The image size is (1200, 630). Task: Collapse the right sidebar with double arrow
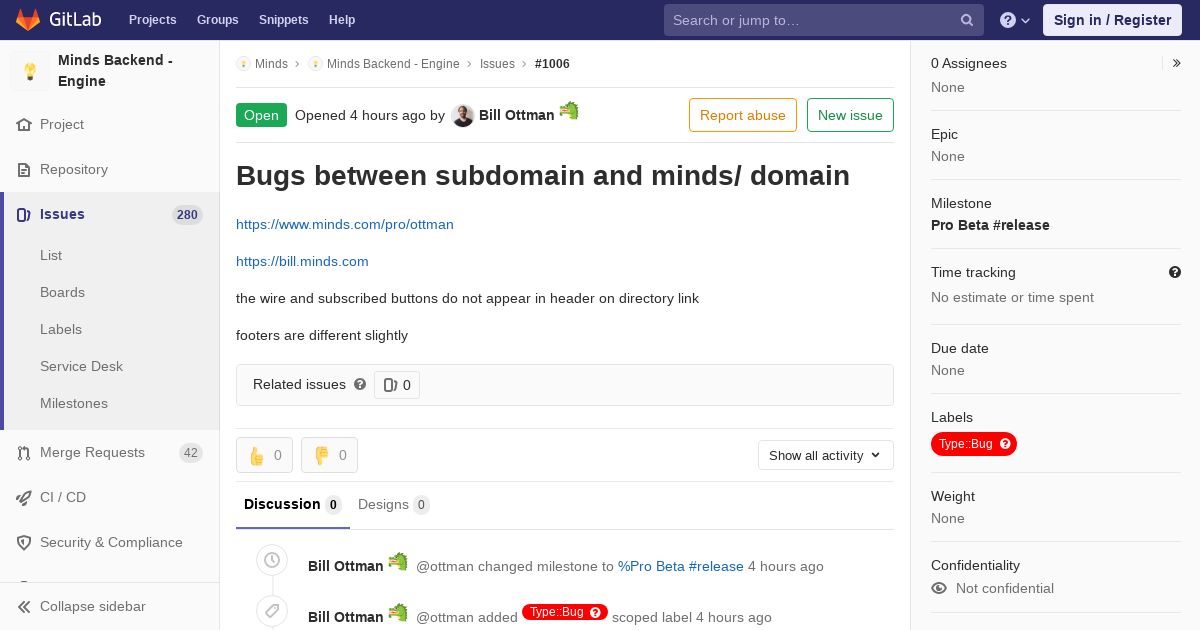(1177, 63)
